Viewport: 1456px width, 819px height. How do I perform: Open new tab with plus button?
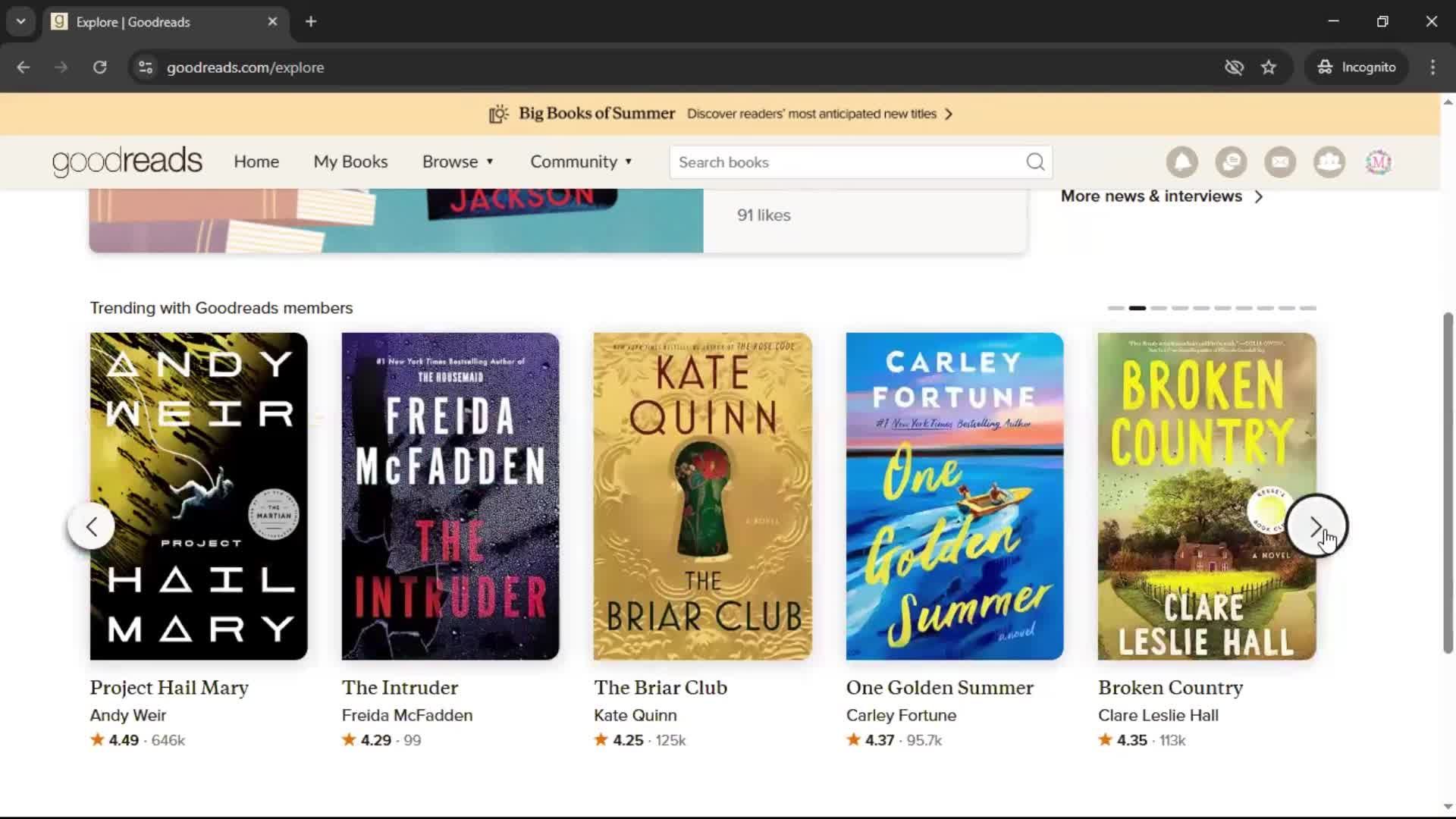coord(311,22)
